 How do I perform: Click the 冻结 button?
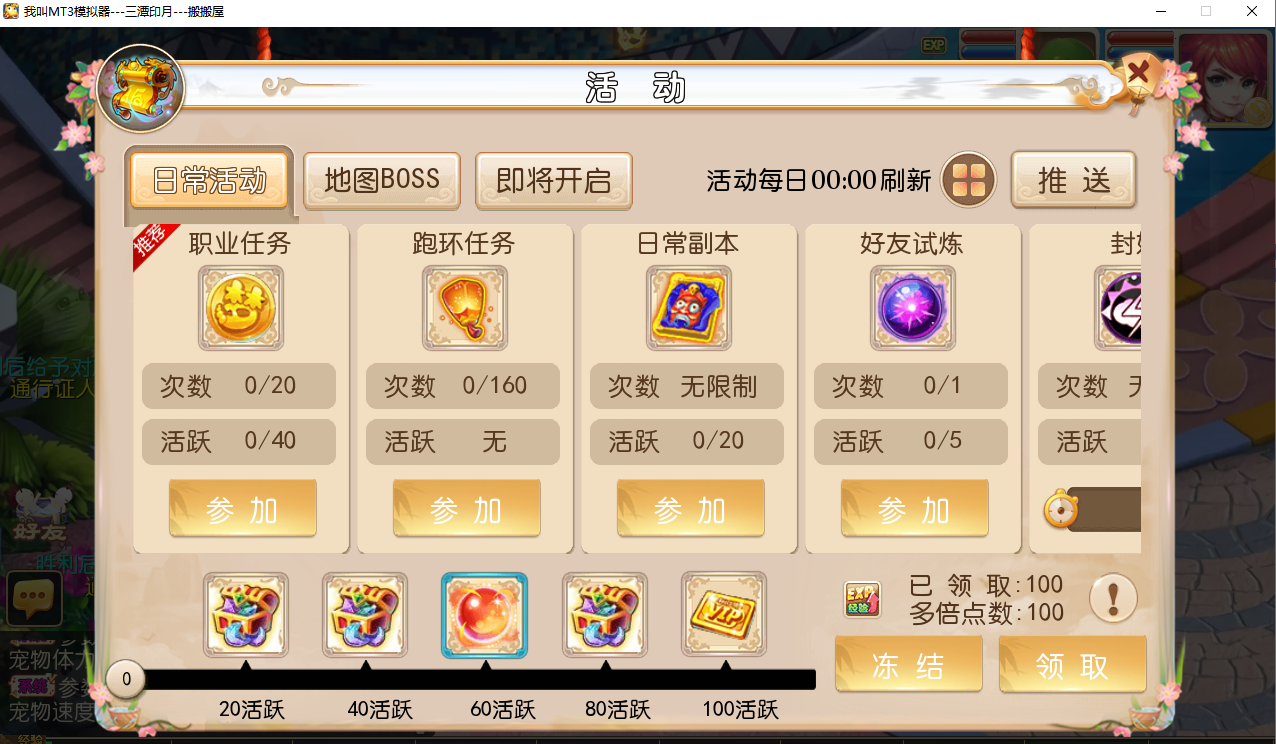908,665
